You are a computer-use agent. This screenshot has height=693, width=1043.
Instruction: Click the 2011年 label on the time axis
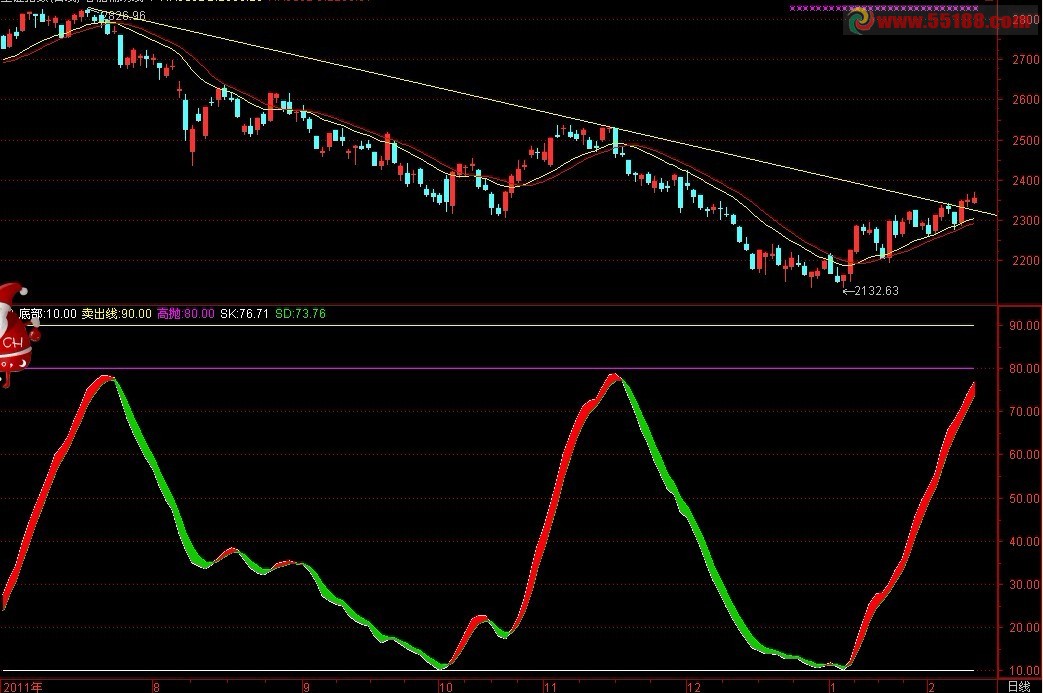(22, 686)
